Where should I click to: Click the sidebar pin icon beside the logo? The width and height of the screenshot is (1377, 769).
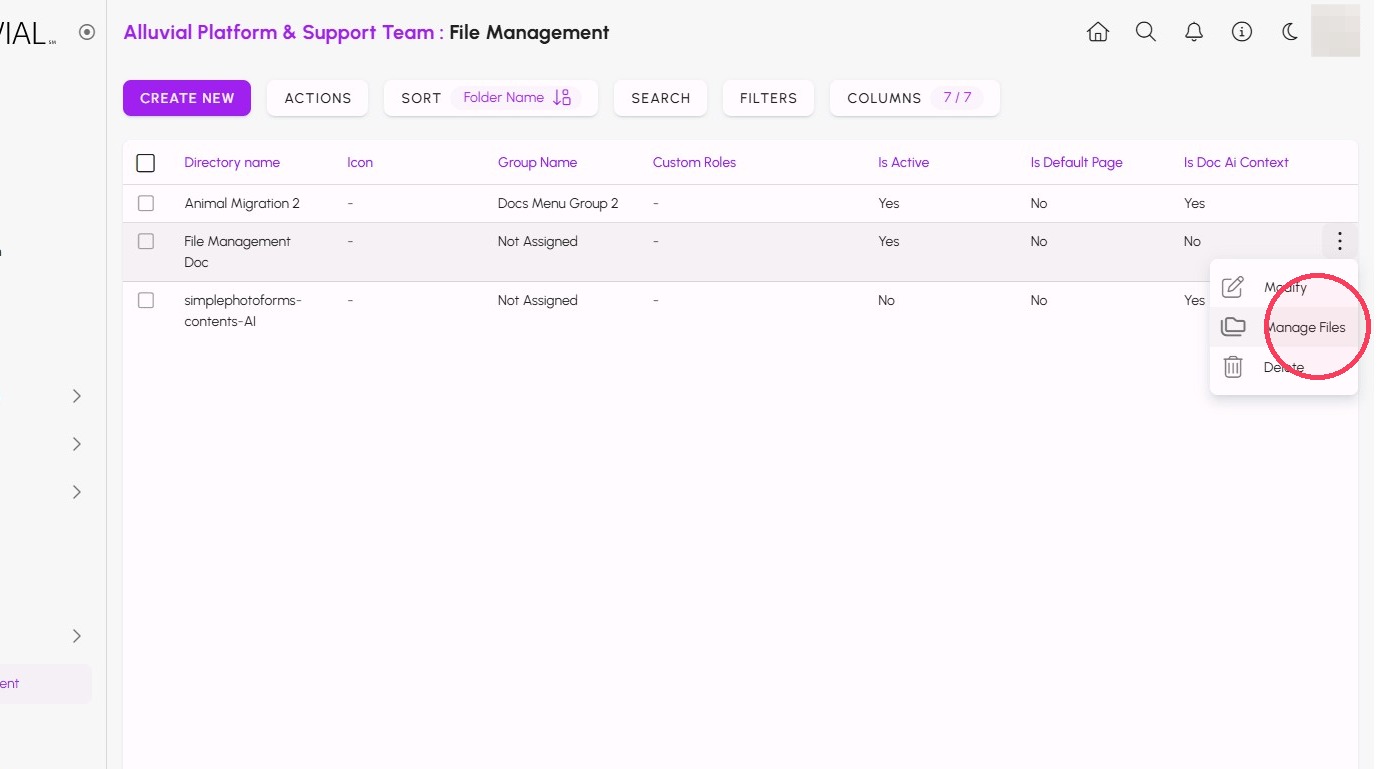point(87,32)
